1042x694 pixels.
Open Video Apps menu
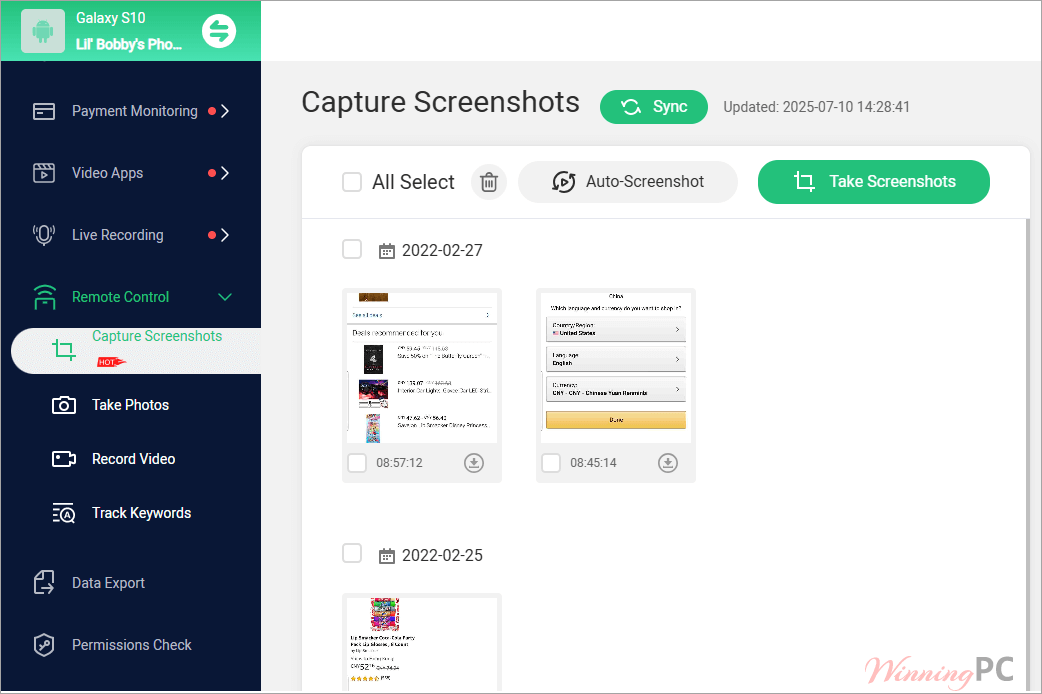[131, 173]
